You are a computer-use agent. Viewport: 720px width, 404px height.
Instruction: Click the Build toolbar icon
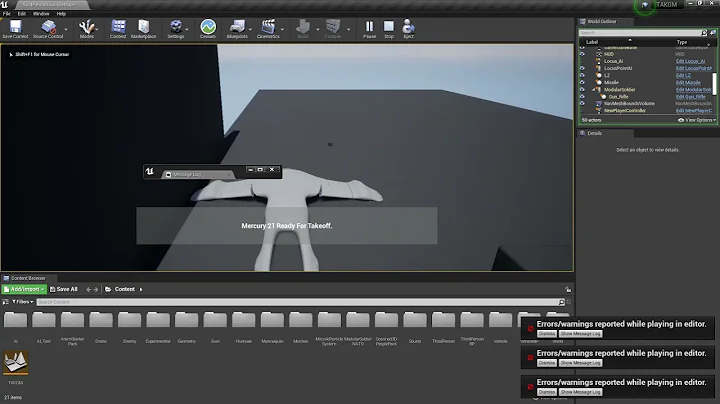[x=303, y=28]
